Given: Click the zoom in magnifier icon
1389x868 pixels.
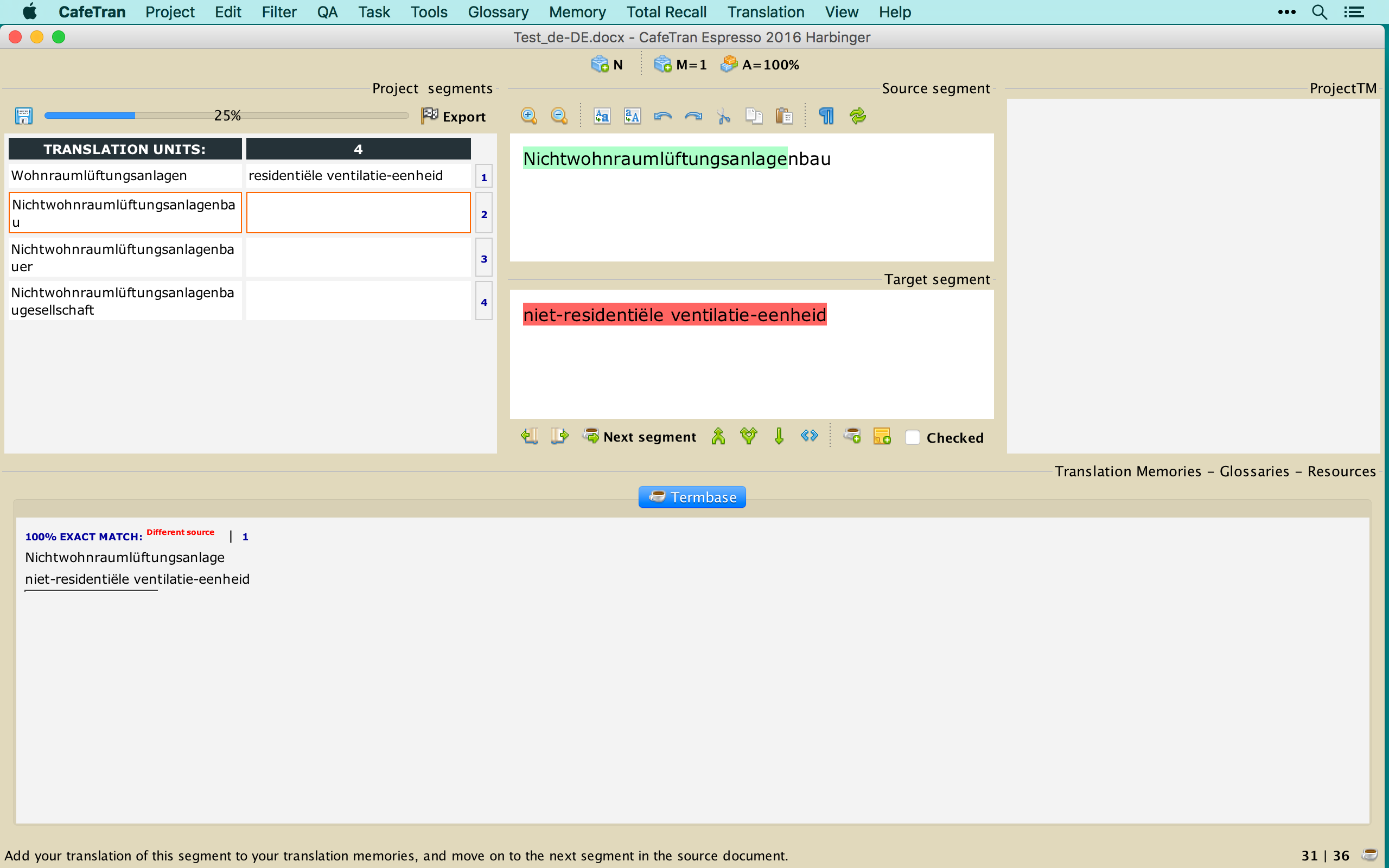Looking at the screenshot, I should point(528,116).
